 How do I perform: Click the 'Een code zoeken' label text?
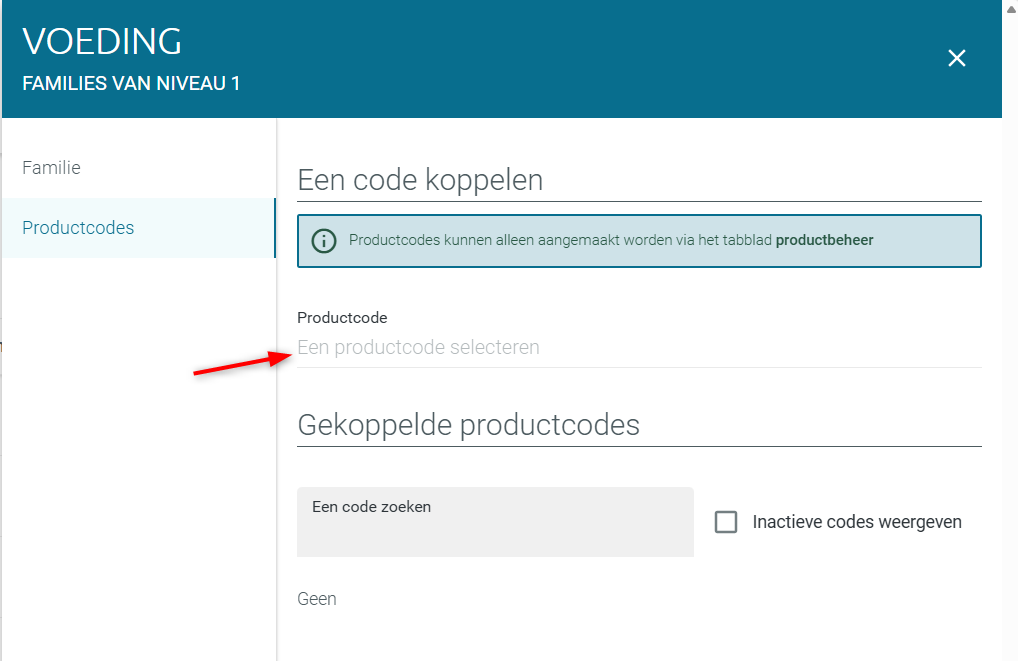click(x=371, y=507)
